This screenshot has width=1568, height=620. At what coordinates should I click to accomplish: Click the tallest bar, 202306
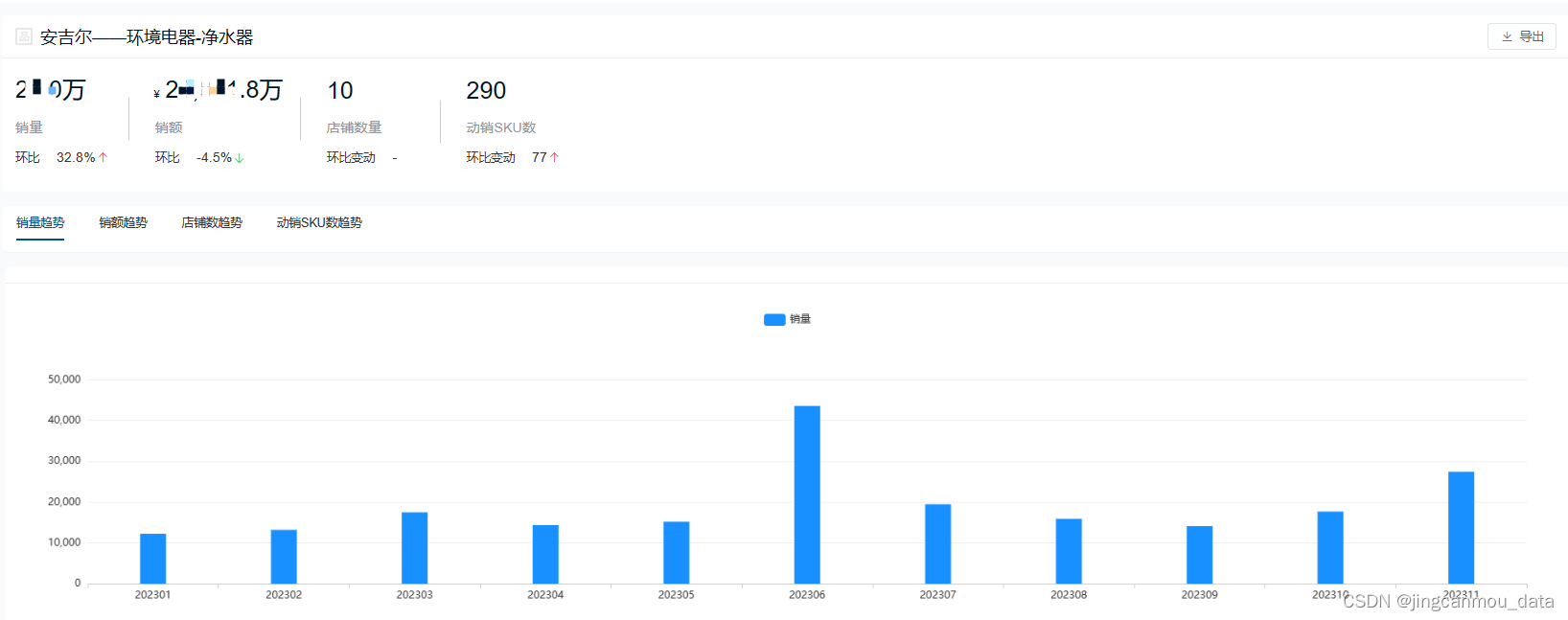click(807, 494)
